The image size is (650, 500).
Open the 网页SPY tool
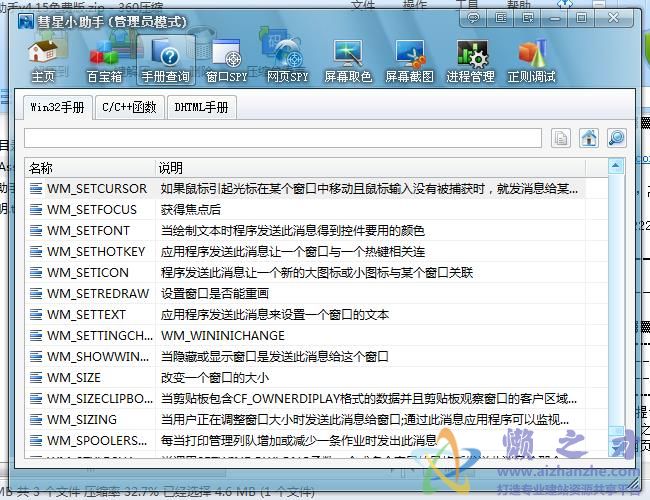point(288,61)
